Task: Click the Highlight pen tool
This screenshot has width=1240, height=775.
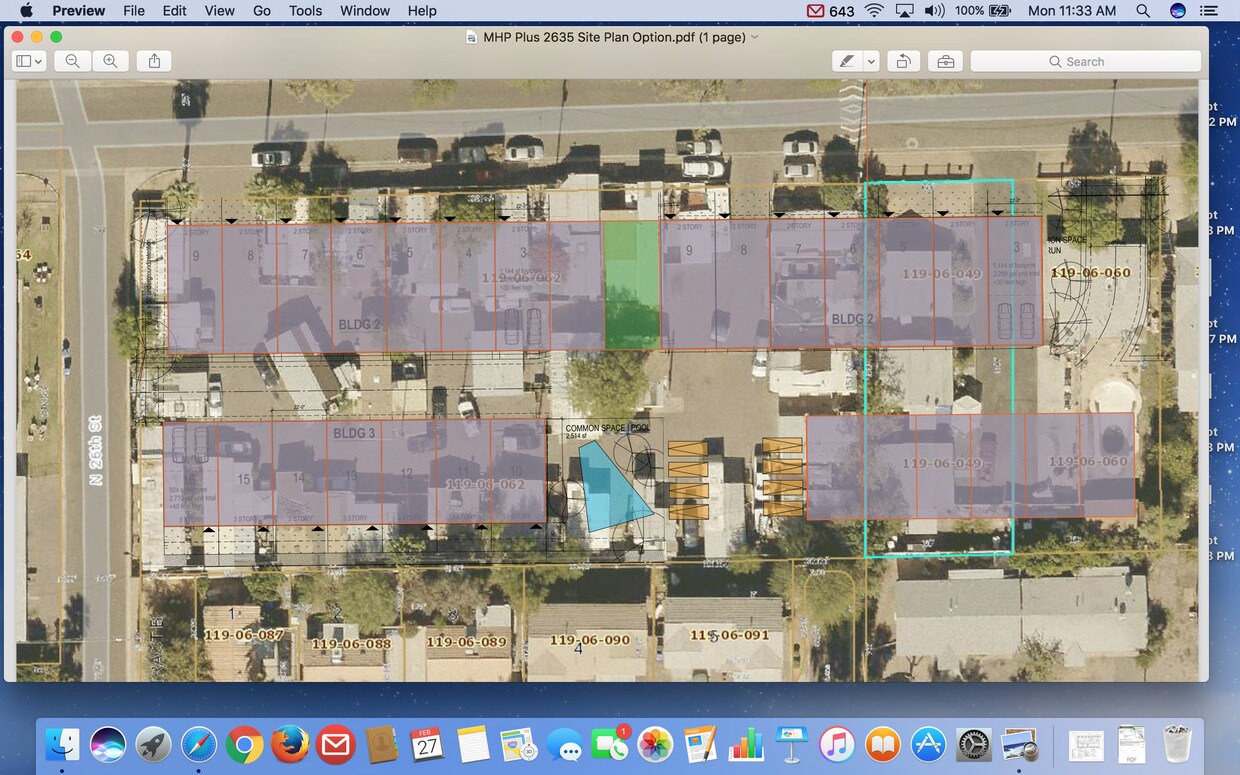Action: pyautogui.click(x=847, y=61)
